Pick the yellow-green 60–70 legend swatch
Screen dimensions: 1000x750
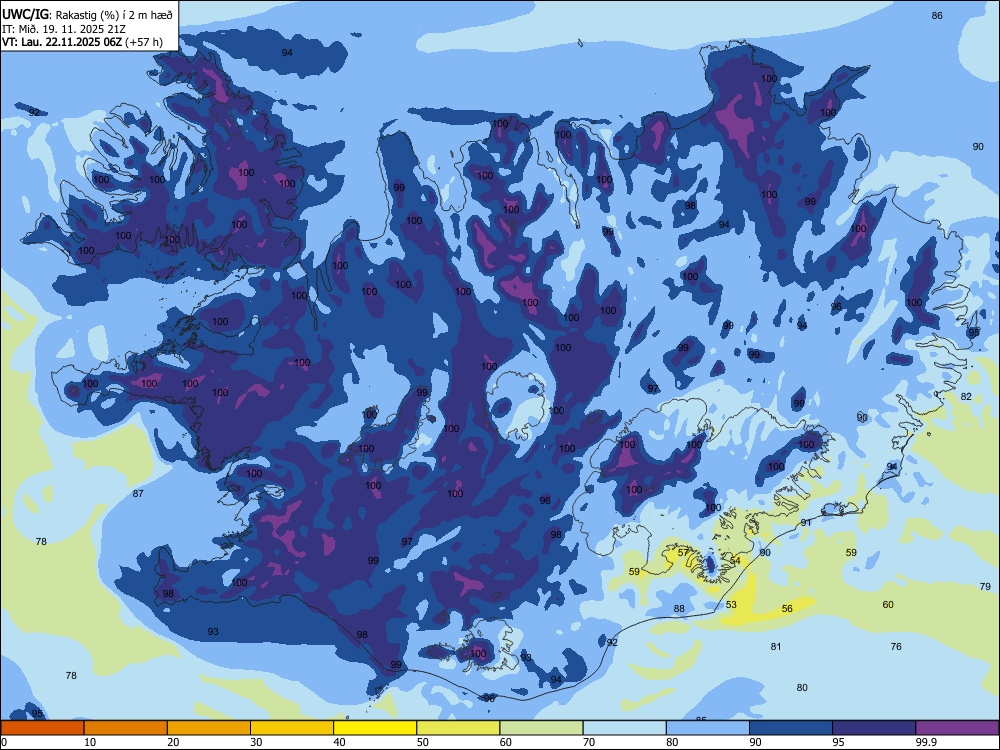click(541, 728)
